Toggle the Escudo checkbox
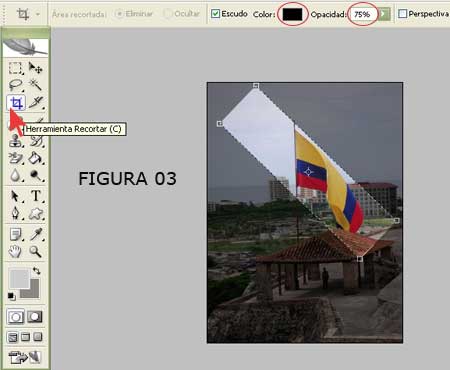 coord(215,14)
